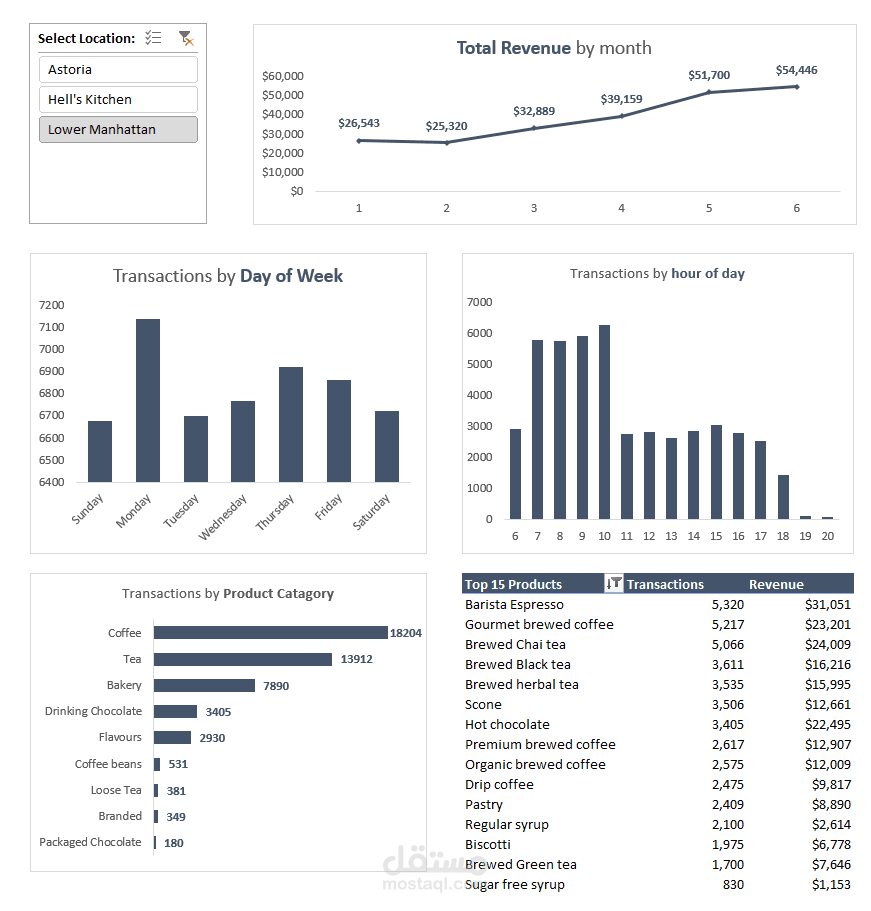Screen dimensions: 871x911
Task: Select the Drip coffee product cell
Action: click(499, 784)
